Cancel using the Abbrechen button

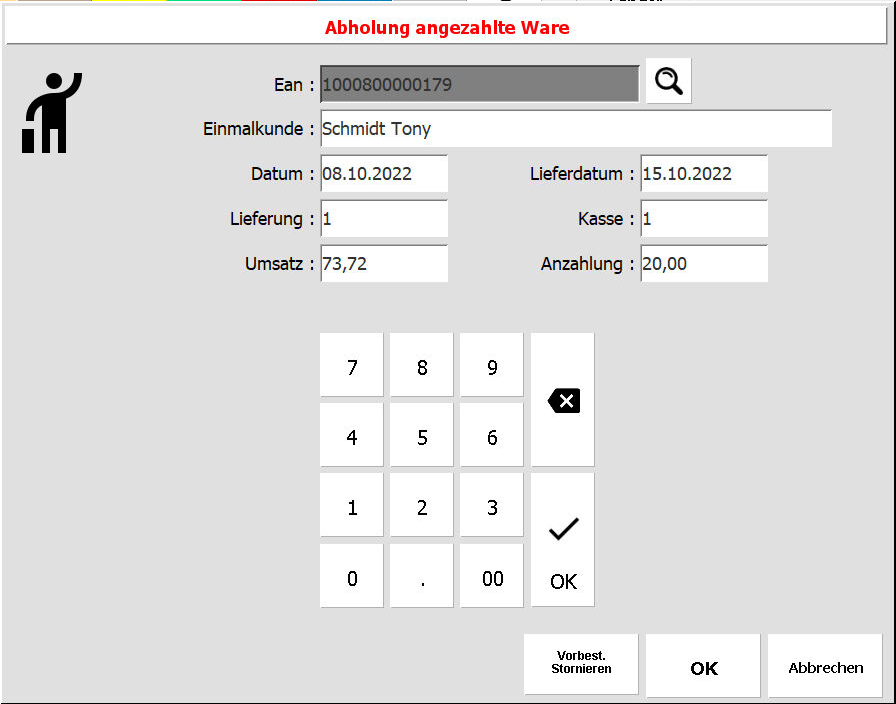[x=825, y=665]
